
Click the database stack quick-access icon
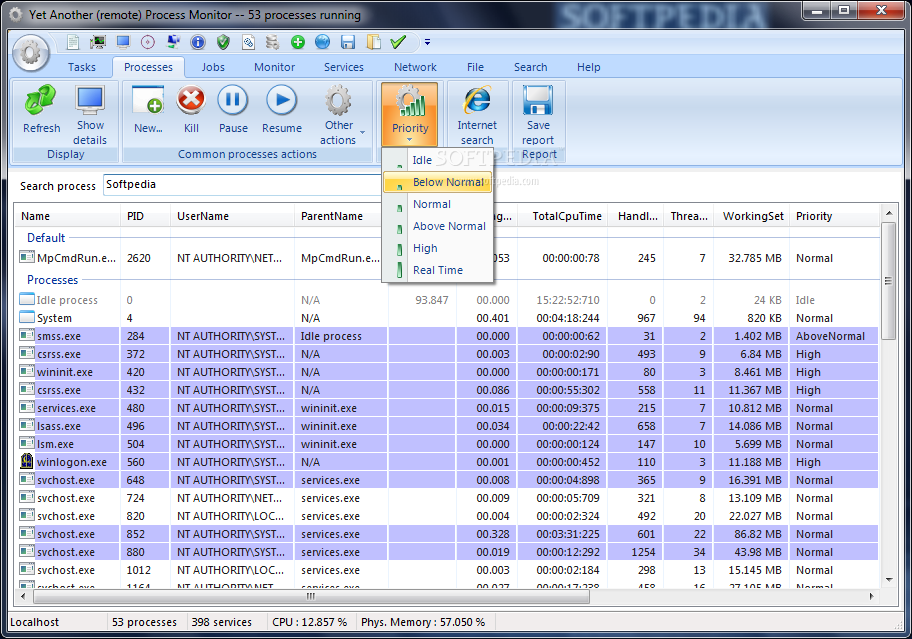(272, 42)
